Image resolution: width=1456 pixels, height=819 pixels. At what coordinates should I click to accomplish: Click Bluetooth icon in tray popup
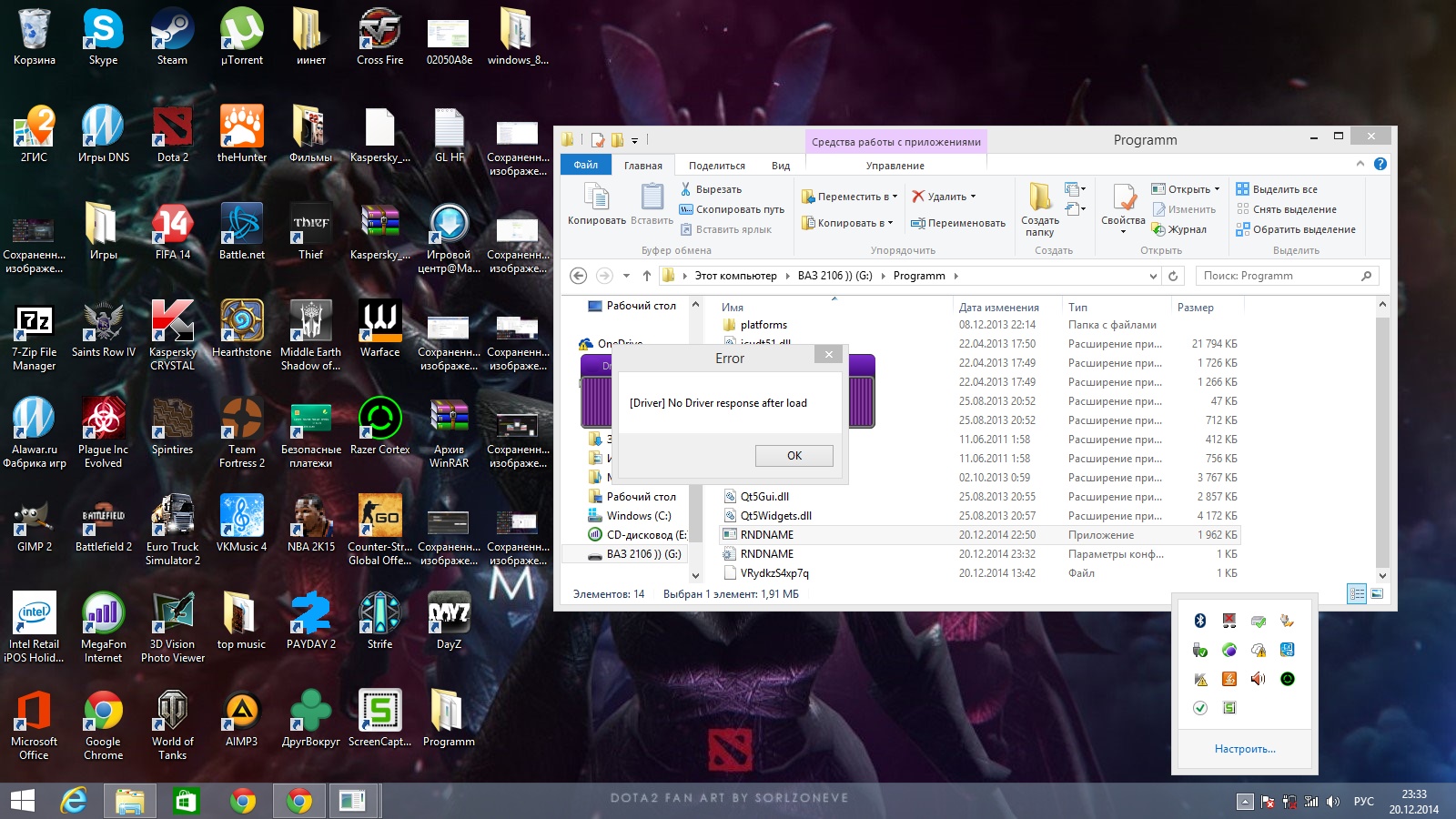point(1200,621)
